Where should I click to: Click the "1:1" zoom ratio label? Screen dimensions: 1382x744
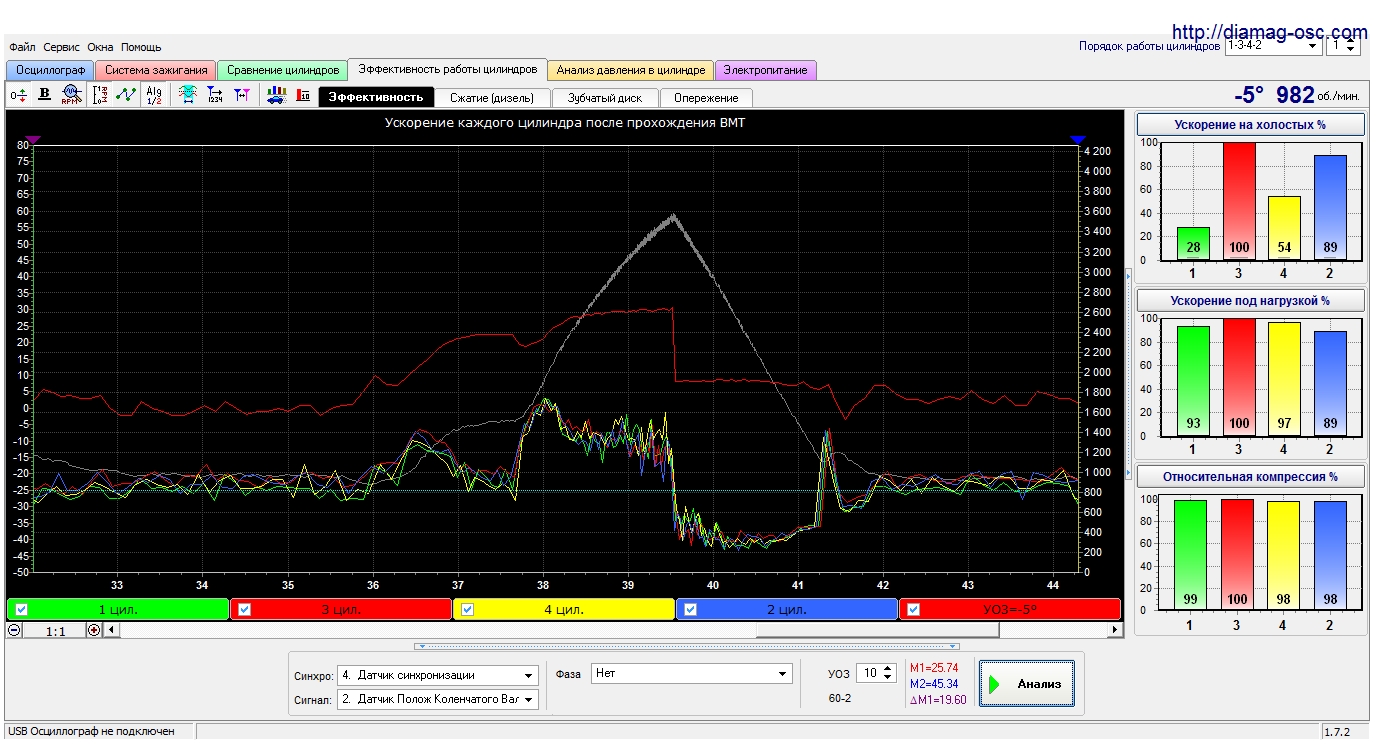[x=55, y=631]
